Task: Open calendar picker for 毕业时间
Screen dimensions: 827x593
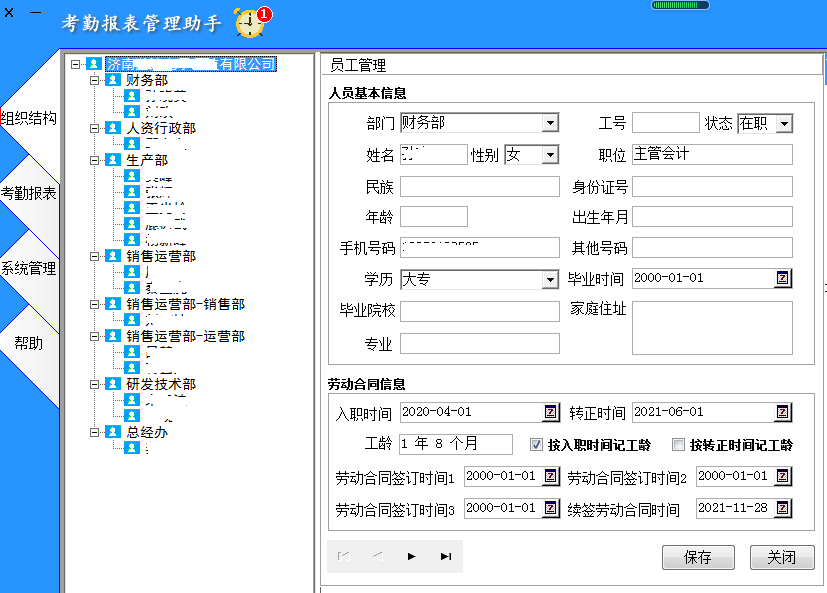Action: click(783, 278)
